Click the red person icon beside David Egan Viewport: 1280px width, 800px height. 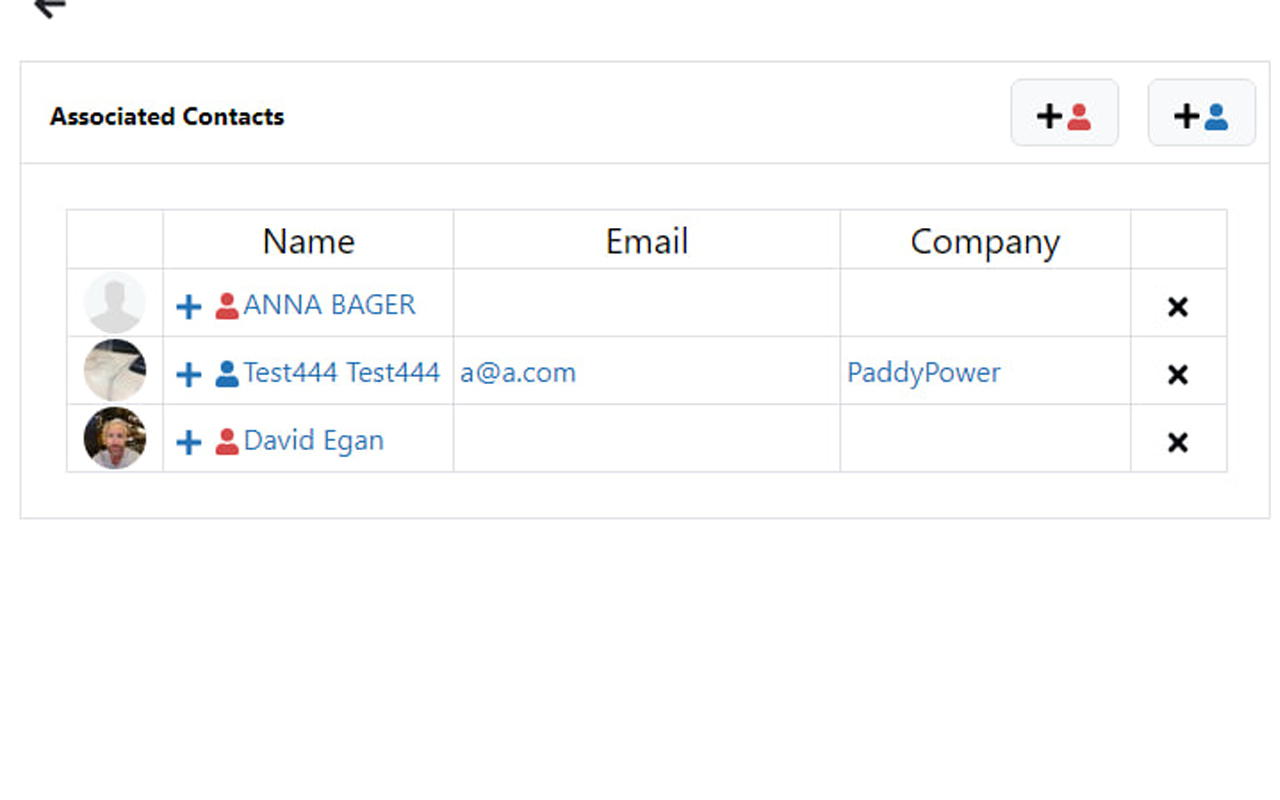[x=227, y=442]
